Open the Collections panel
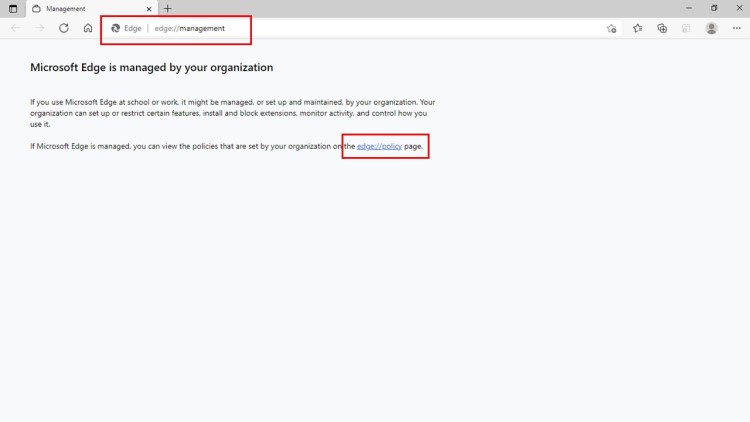This screenshot has width=750, height=422. click(x=662, y=28)
